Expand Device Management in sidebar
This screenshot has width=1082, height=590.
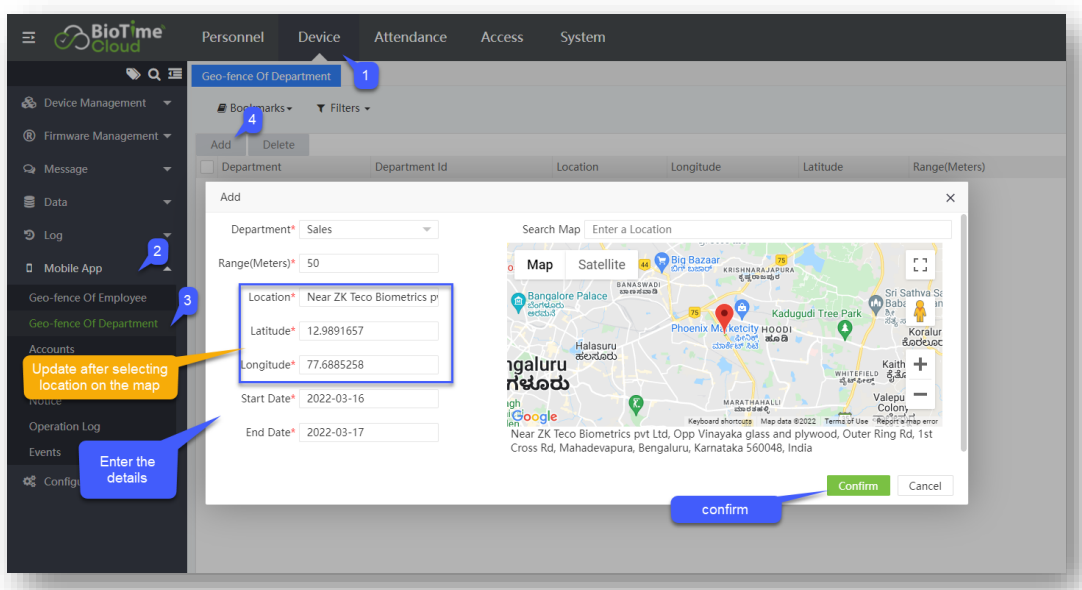95,103
